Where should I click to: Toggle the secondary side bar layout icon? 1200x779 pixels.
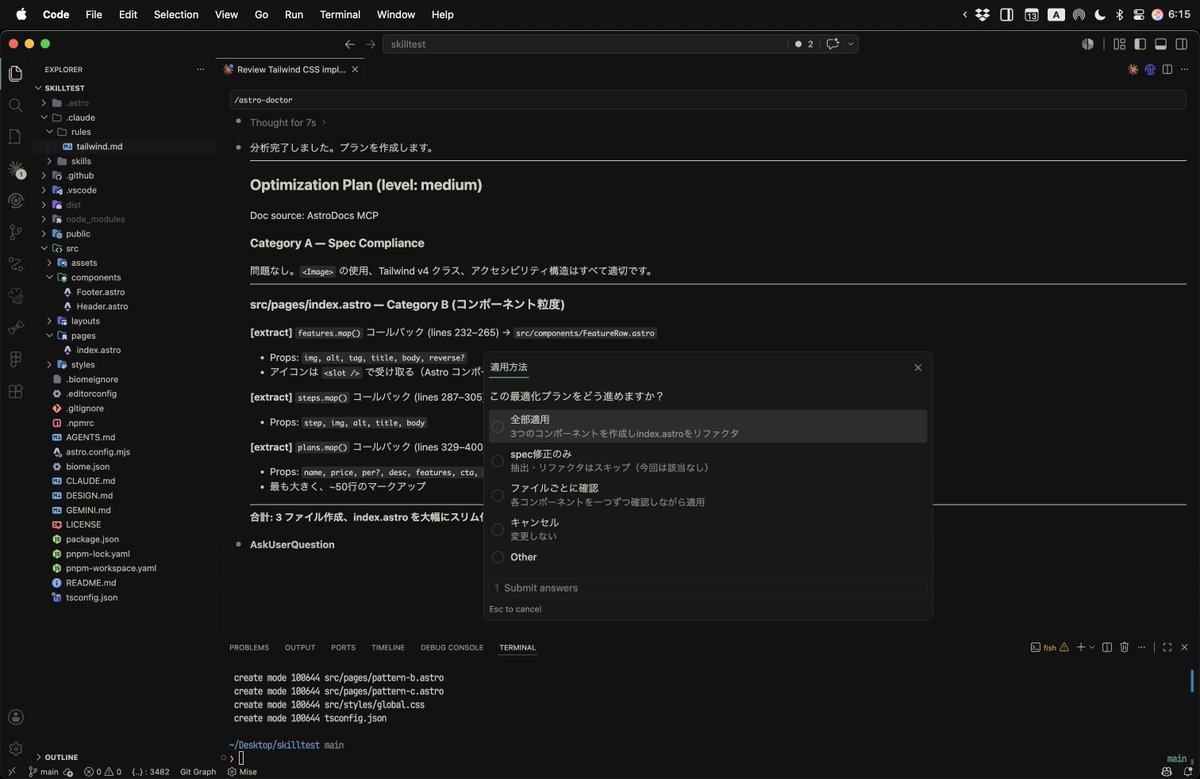(x=1182, y=44)
